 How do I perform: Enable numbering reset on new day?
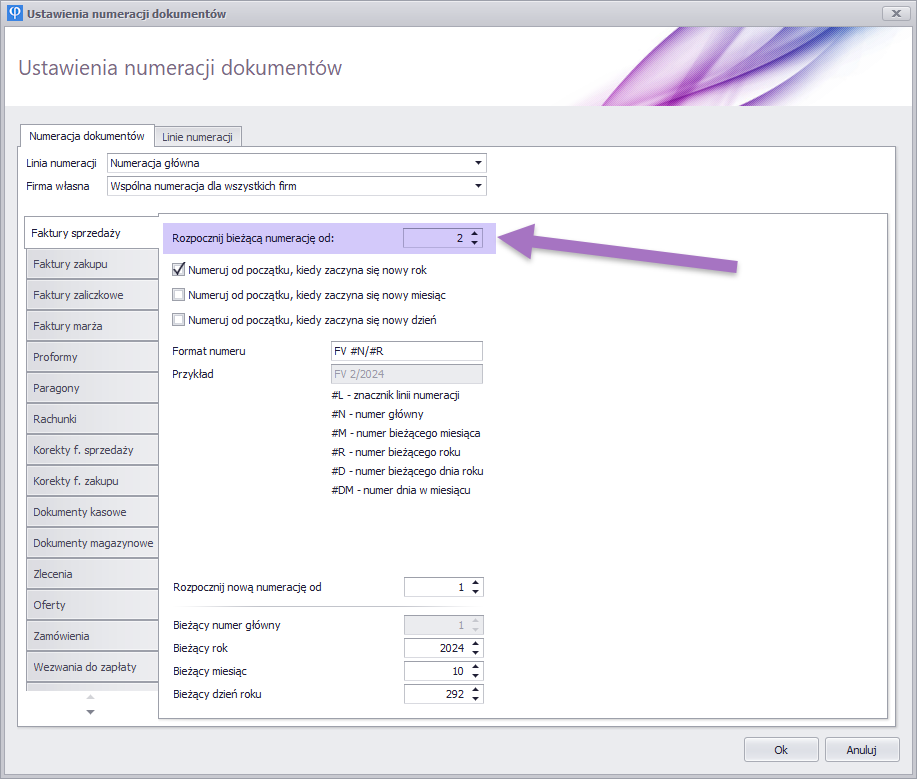tap(179, 320)
